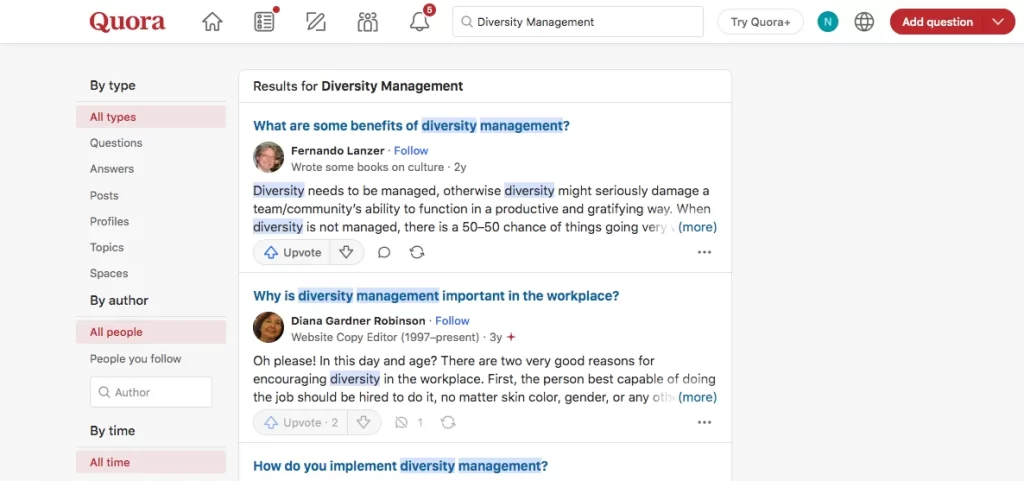The height and width of the screenshot is (481, 1024).
Task: Click 'Website Copy Editor (1997–present)' credential
Action: click(x=385, y=337)
